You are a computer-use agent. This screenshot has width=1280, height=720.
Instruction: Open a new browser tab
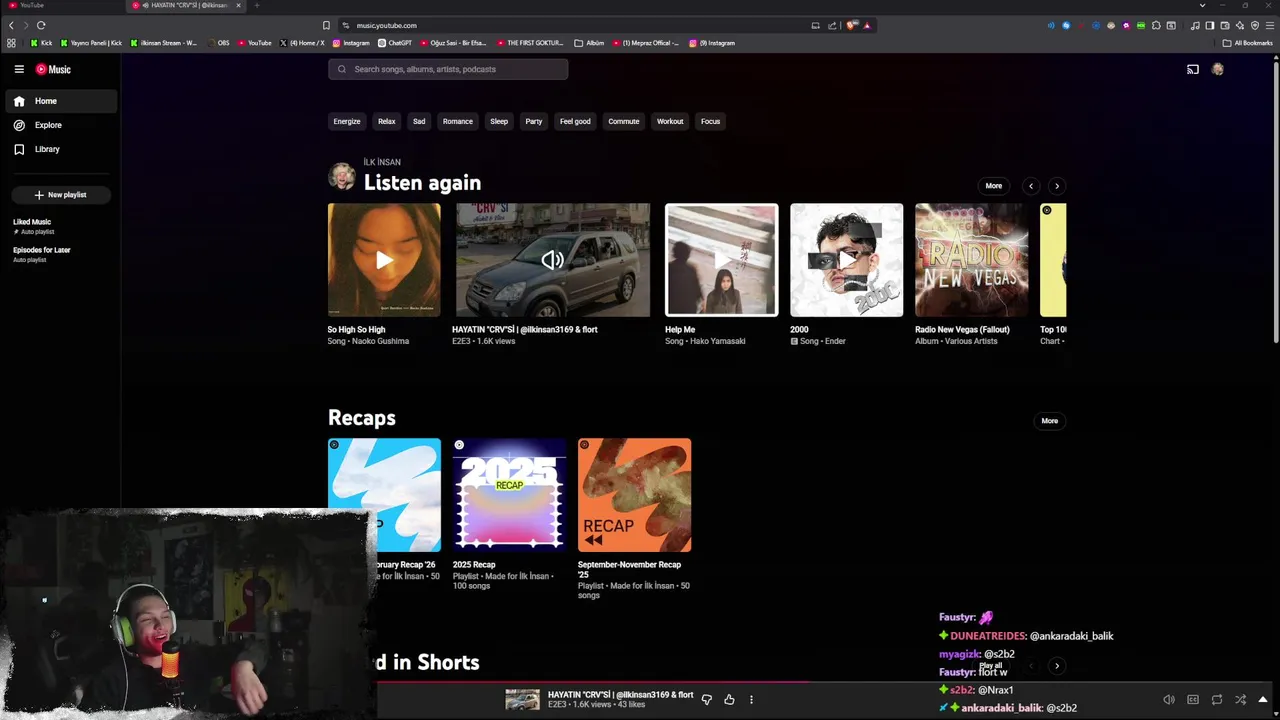[257, 5]
